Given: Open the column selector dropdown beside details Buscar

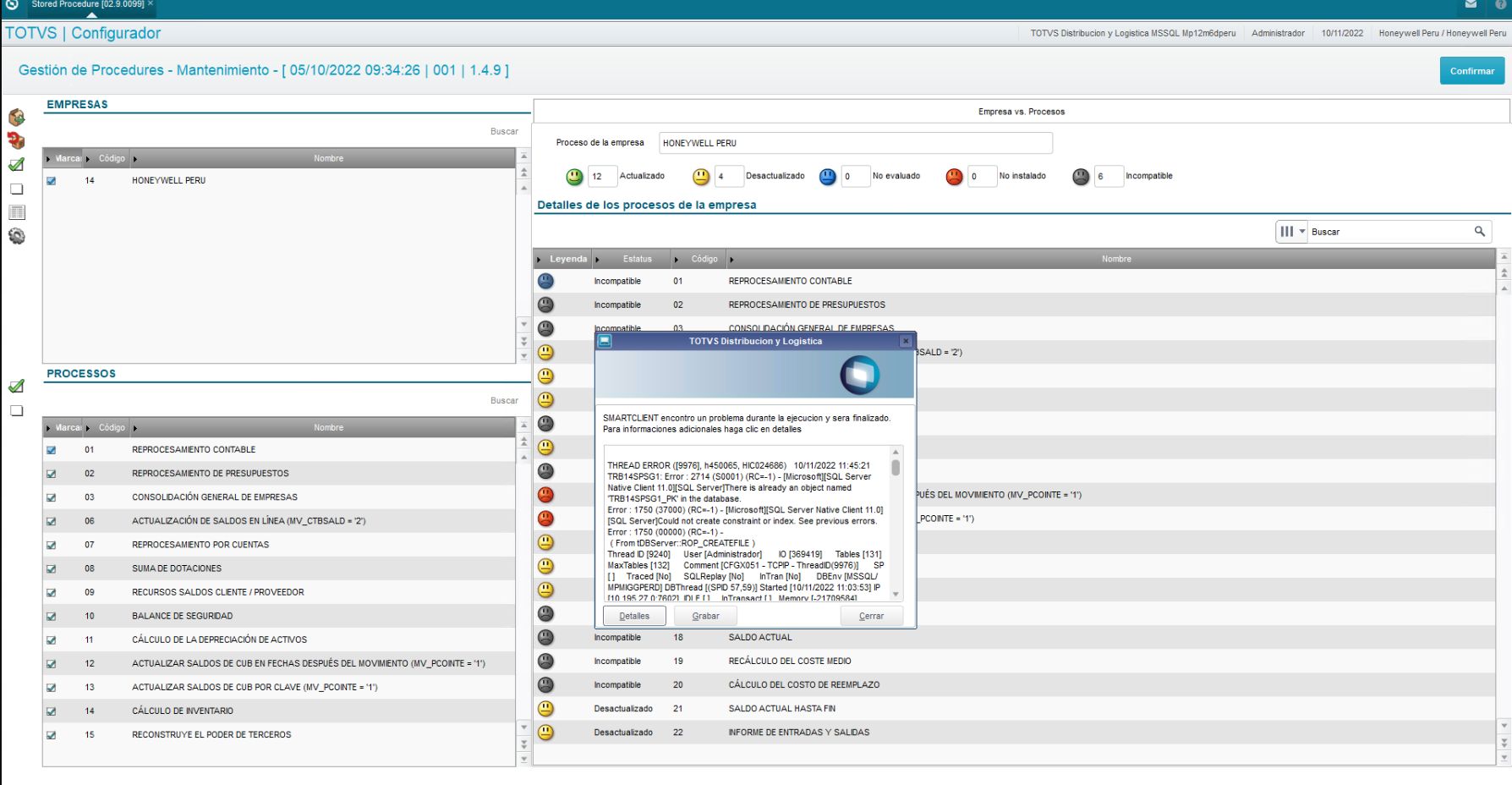Looking at the screenshot, I should pos(1291,231).
